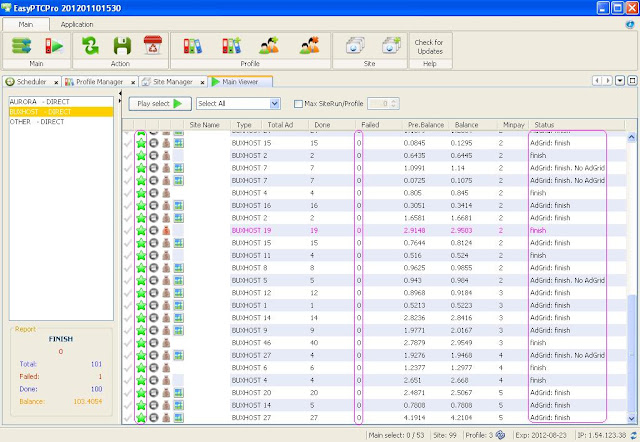Screen dimensions: 640x442
Task: Click the money bag icon in BUXHOST 8 row
Action: click(166, 268)
